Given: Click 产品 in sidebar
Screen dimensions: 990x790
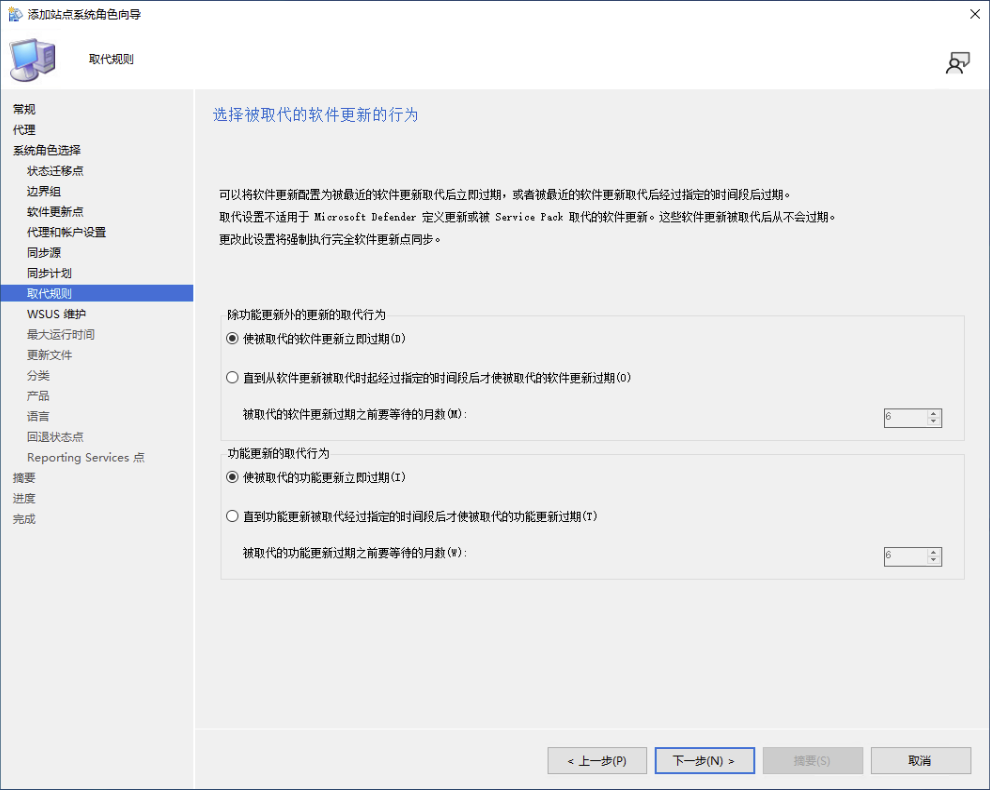Looking at the screenshot, I should pyautogui.click(x=38, y=396).
